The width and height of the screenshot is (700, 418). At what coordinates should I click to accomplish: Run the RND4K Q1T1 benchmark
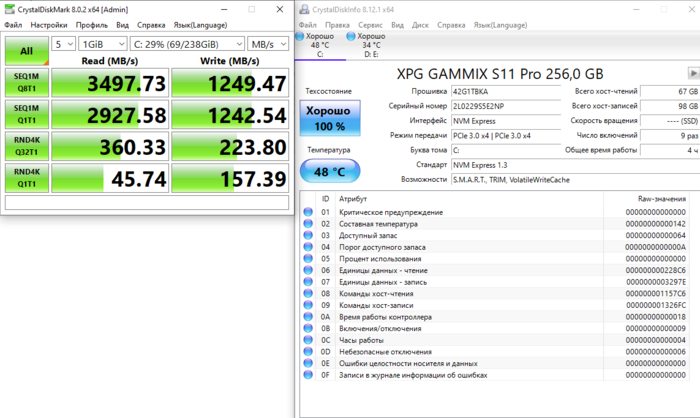point(27,178)
